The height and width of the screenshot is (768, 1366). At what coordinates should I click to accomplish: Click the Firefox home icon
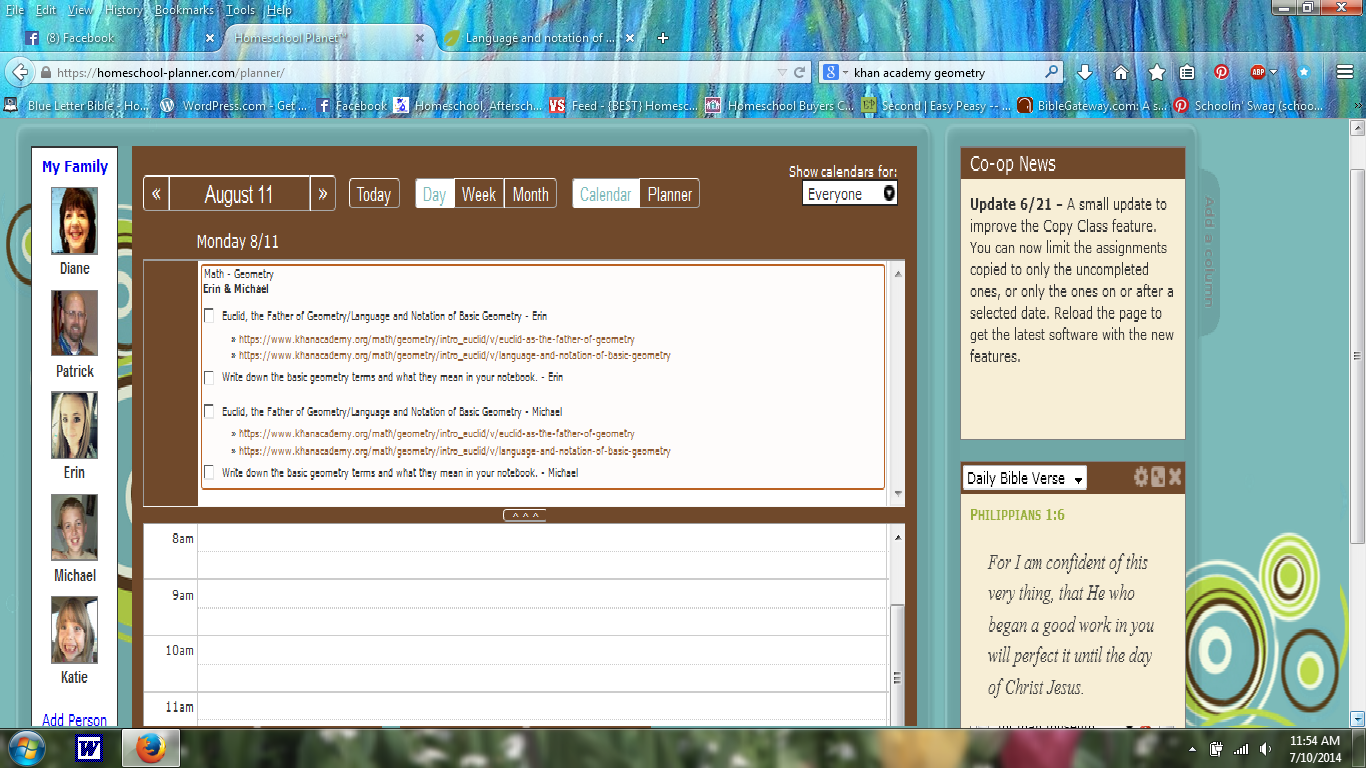(1121, 72)
